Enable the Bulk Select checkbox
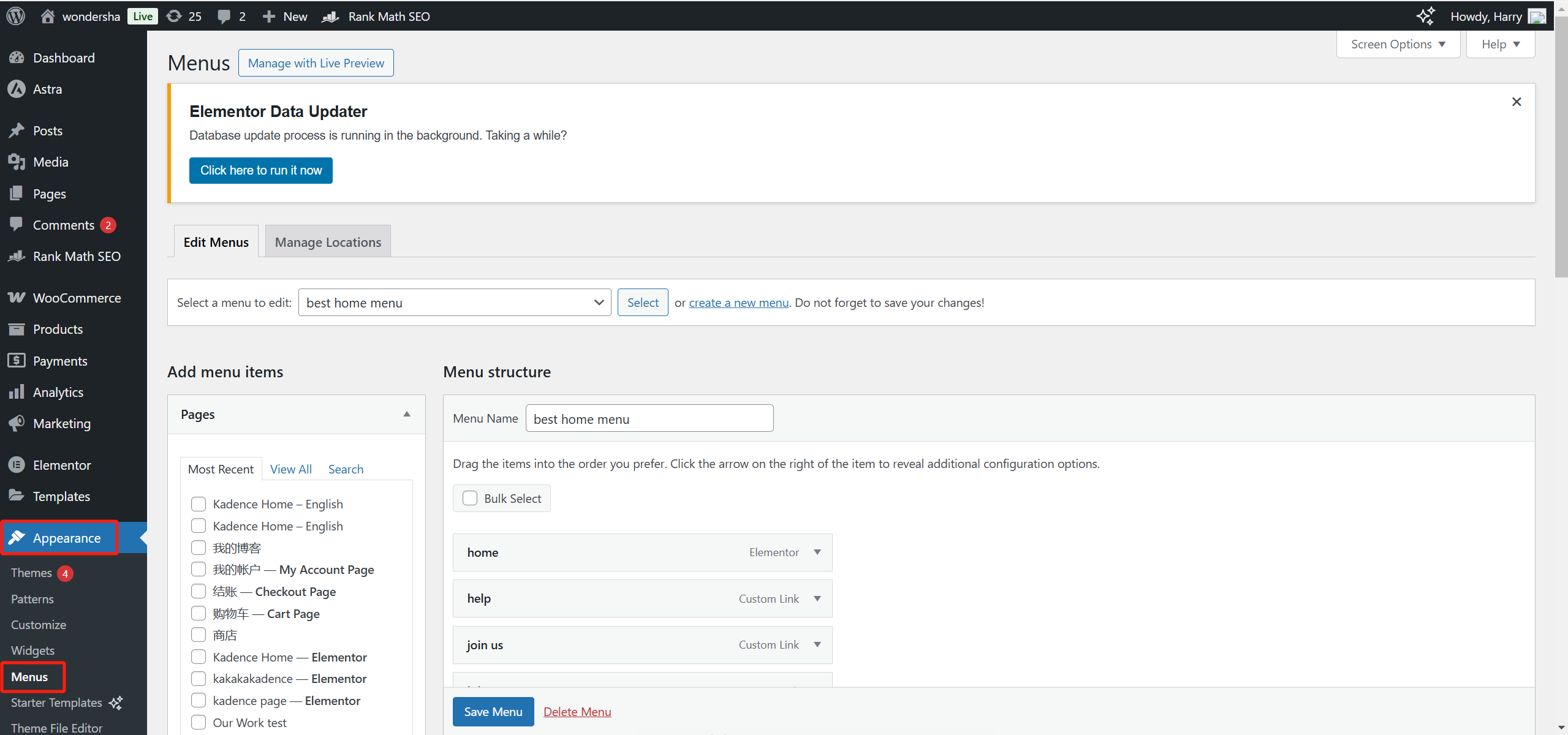 point(470,498)
